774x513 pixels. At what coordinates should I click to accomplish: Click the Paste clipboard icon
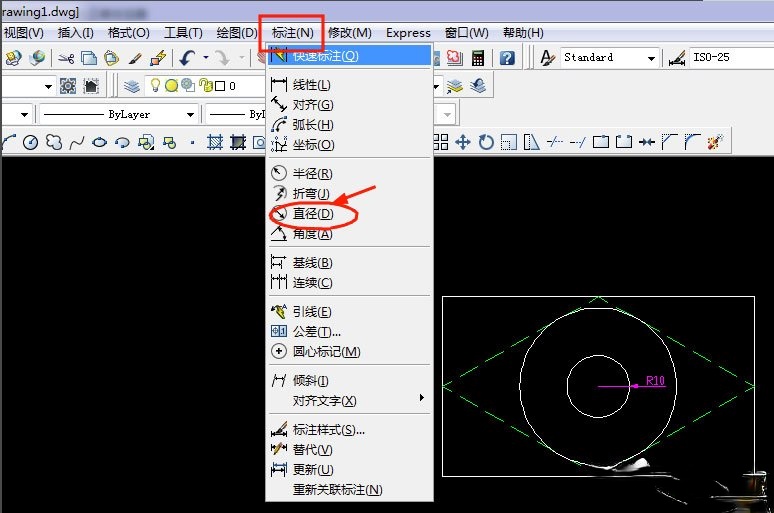pyautogui.click(x=112, y=58)
